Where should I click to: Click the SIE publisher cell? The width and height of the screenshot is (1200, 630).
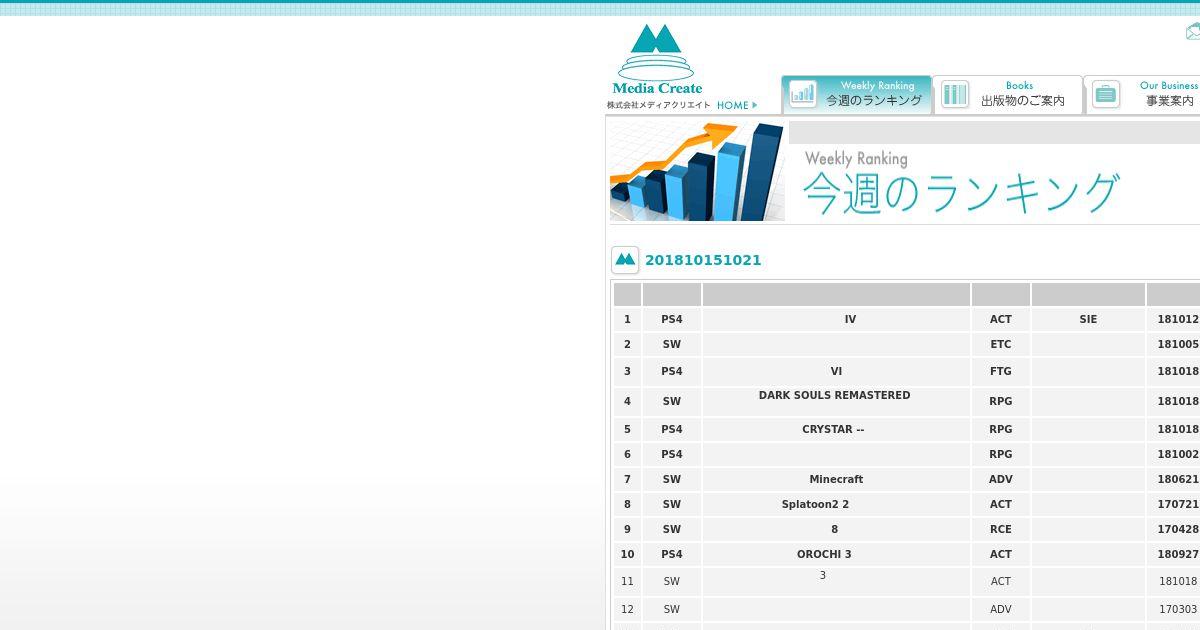click(x=1088, y=319)
